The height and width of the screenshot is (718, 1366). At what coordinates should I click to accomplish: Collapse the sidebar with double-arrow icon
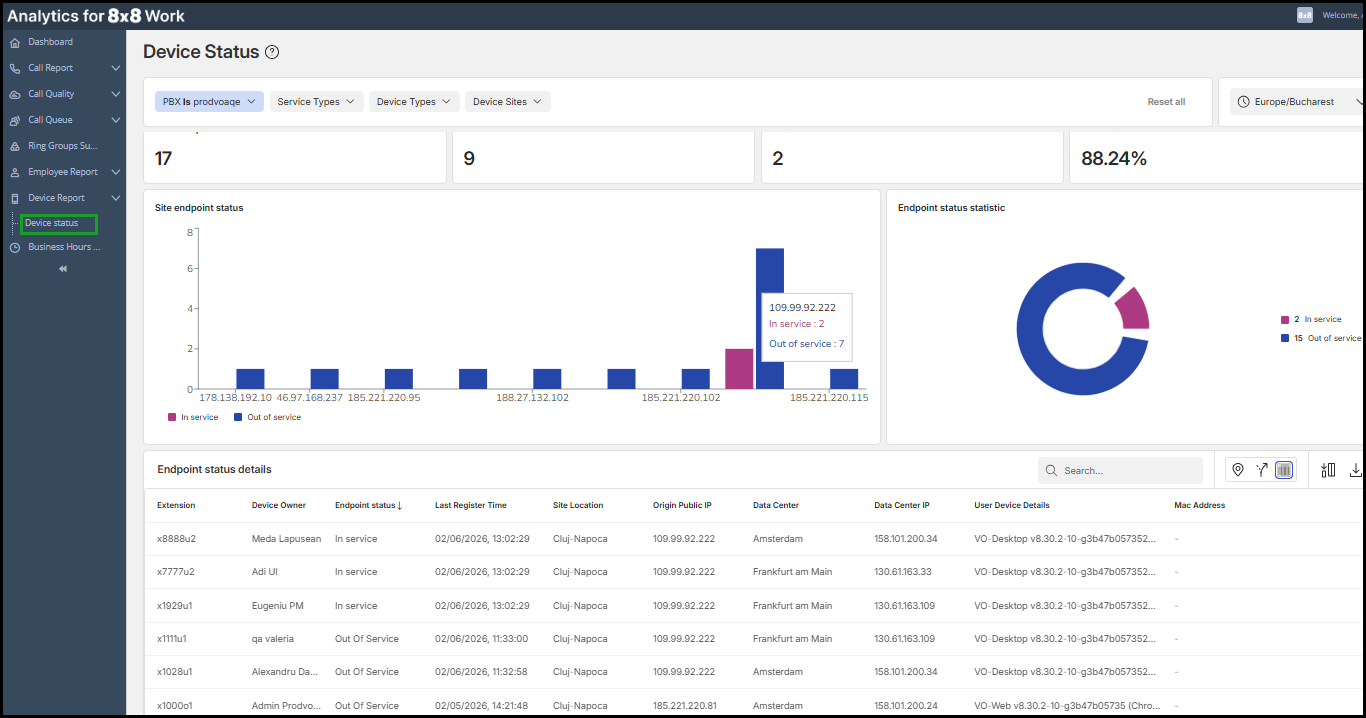click(63, 269)
